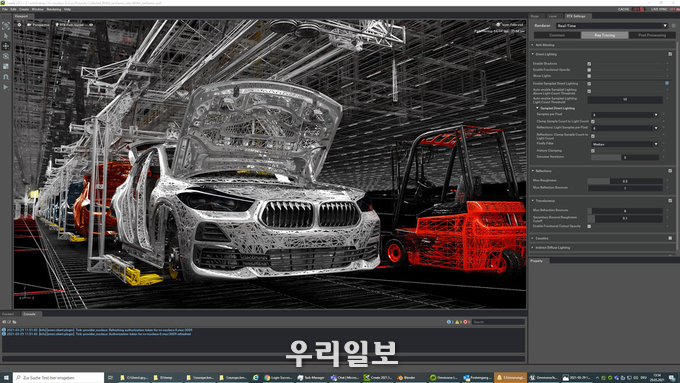Select the Post Processing settings button
The image size is (680, 383).
[x=652, y=35]
